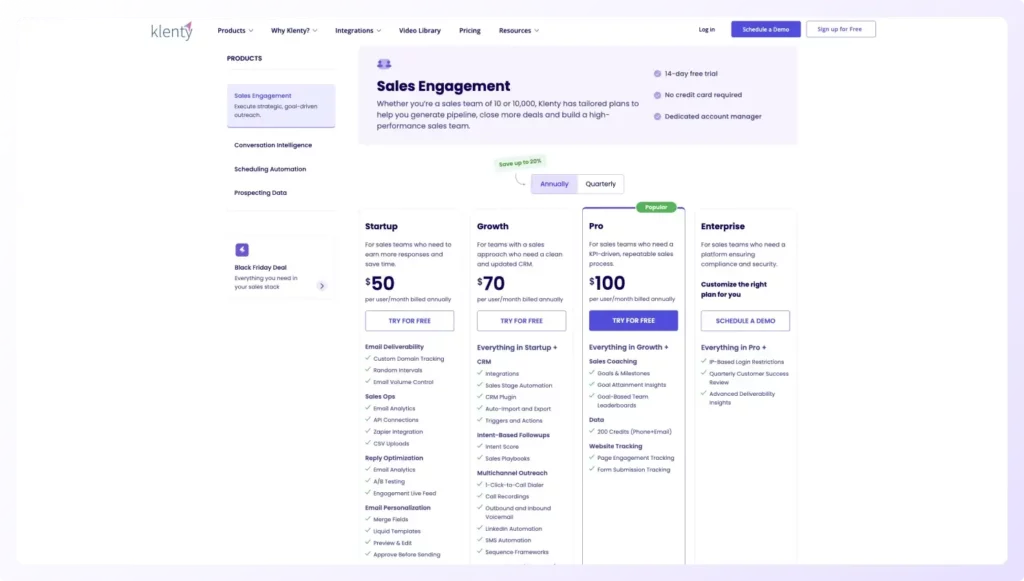Click the "1-Click-to-Call Dialer" feature
The image size is (1024, 581).
[x=514, y=484]
